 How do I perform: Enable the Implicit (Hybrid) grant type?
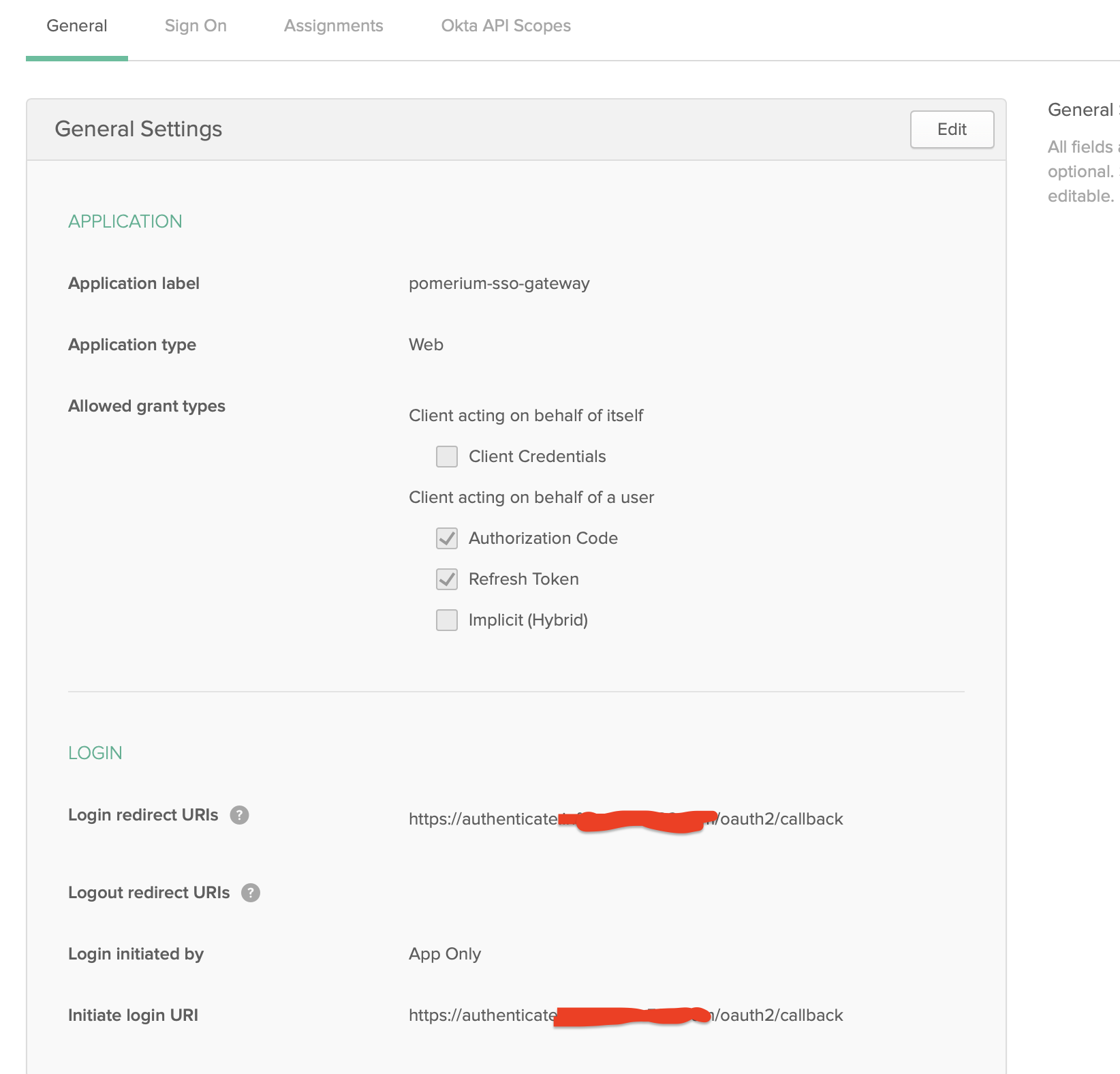click(x=446, y=620)
